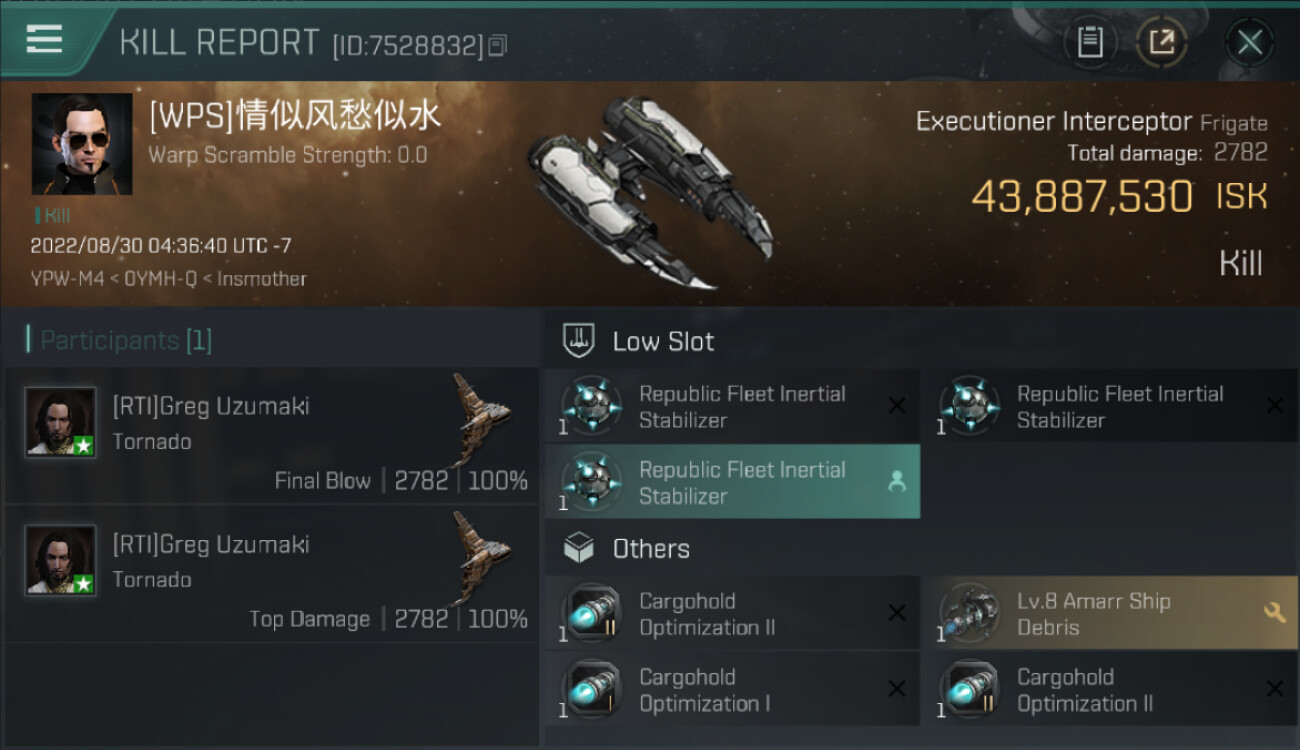The width and height of the screenshot is (1300, 750).
Task: Click the Final Blow attacker portrait
Action: (61, 422)
